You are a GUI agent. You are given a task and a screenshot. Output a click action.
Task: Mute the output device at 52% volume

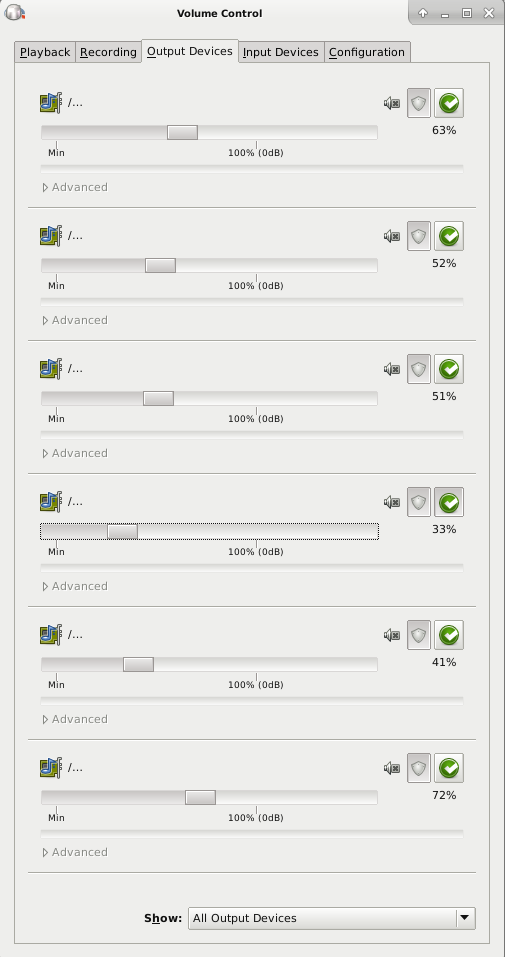tap(392, 236)
